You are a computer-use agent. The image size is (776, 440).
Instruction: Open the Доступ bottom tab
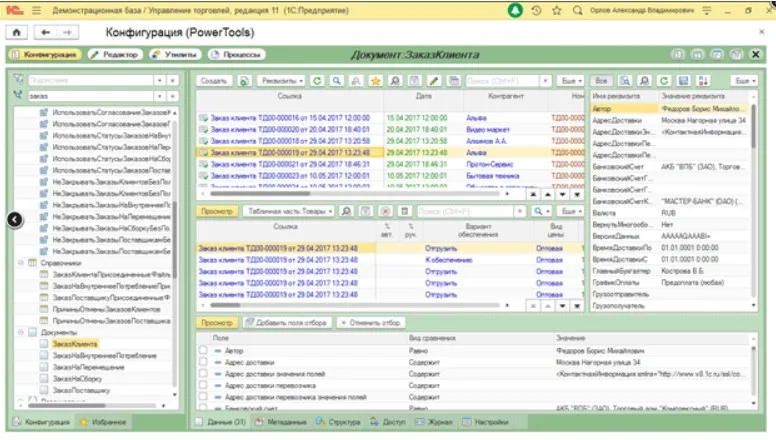388,422
